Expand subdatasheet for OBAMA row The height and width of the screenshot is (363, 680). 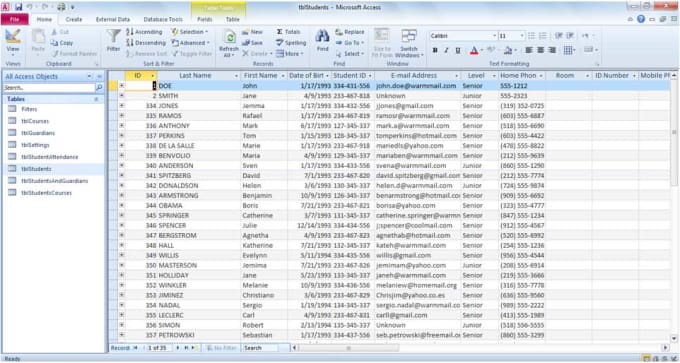pyautogui.click(x=121, y=205)
